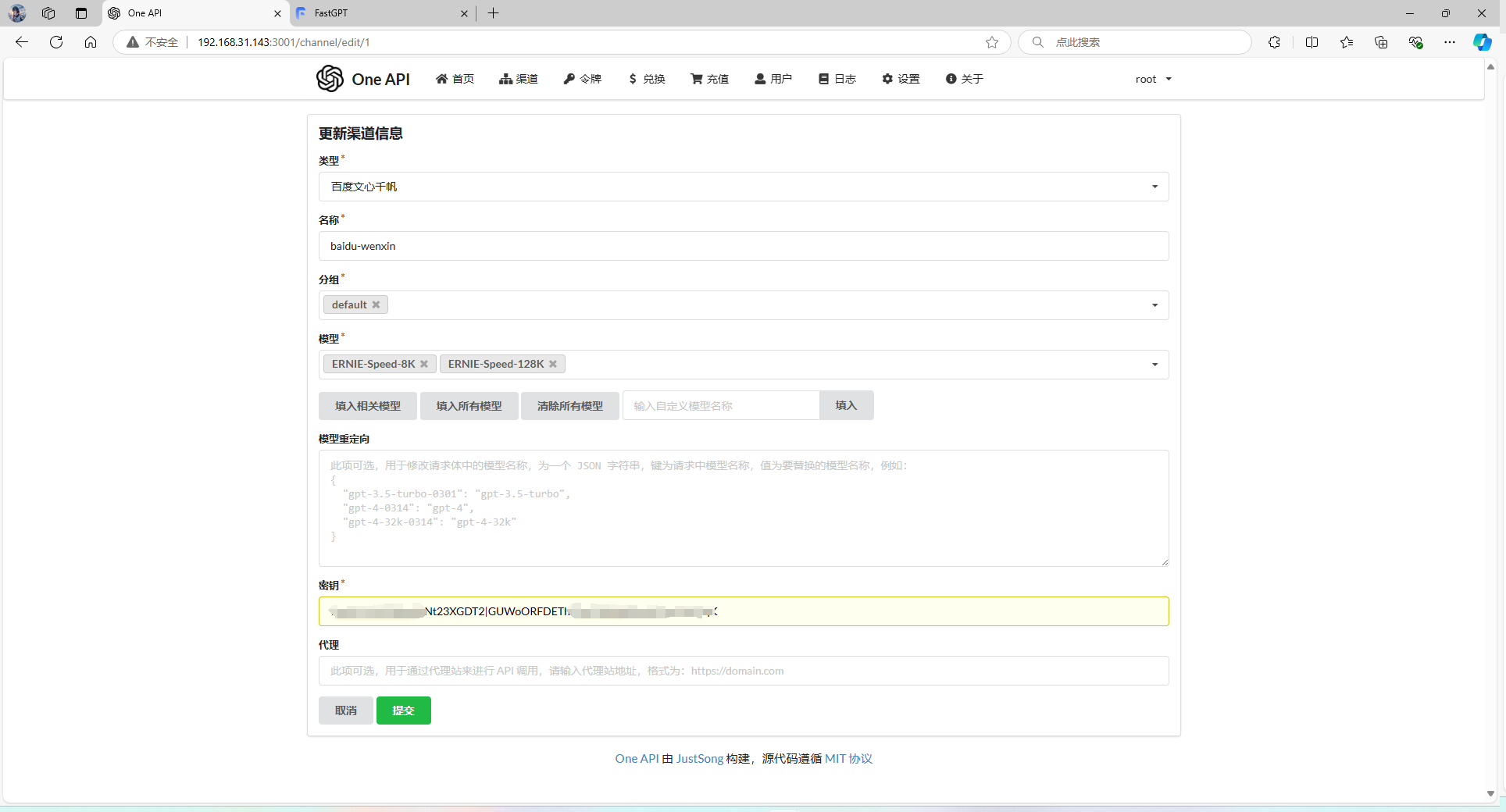Screen dimensions: 1506x812
Task: Focus the custom model name input
Action: (721, 405)
